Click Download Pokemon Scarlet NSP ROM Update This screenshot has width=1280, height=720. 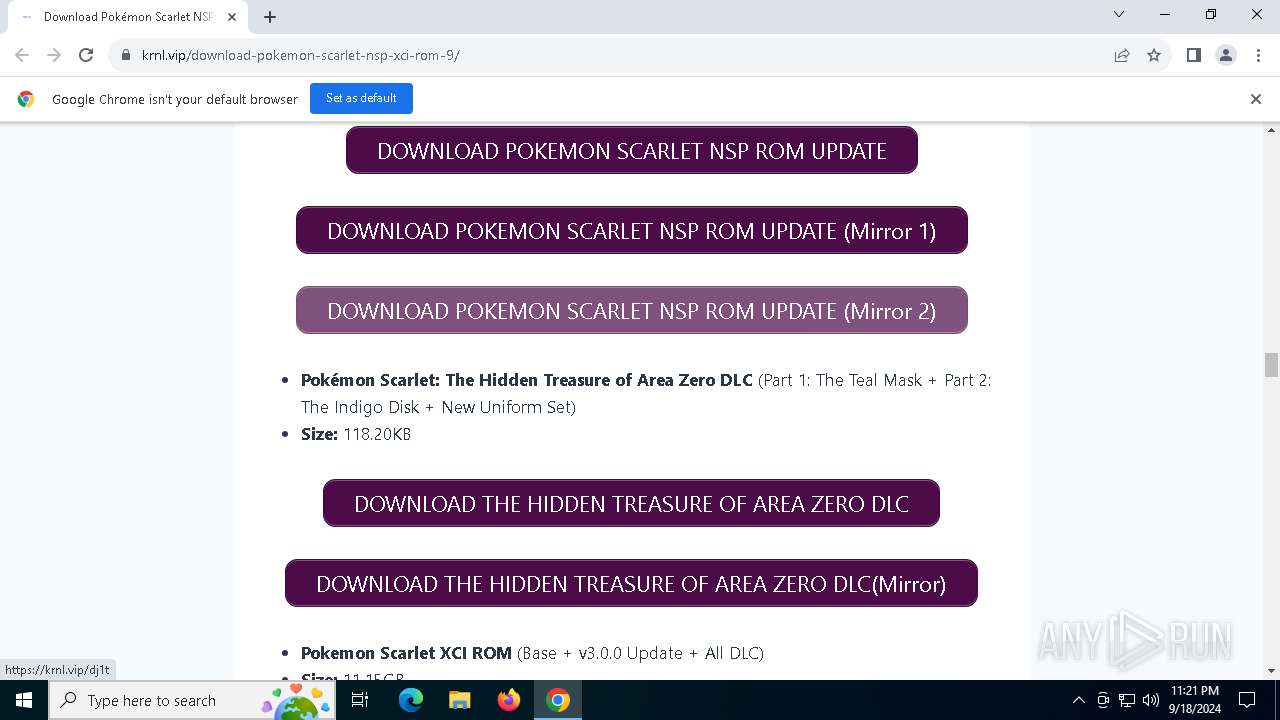pos(632,150)
